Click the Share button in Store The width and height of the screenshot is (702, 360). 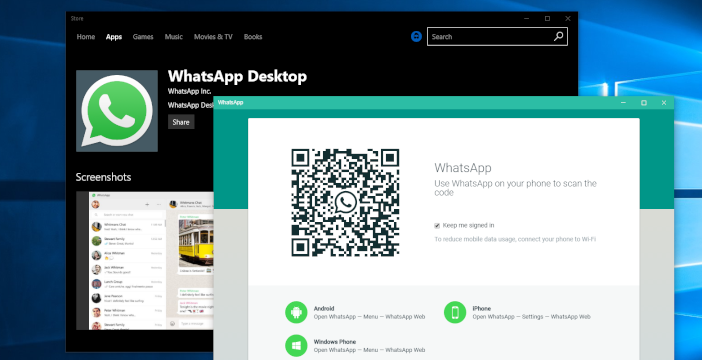coord(181,122)
